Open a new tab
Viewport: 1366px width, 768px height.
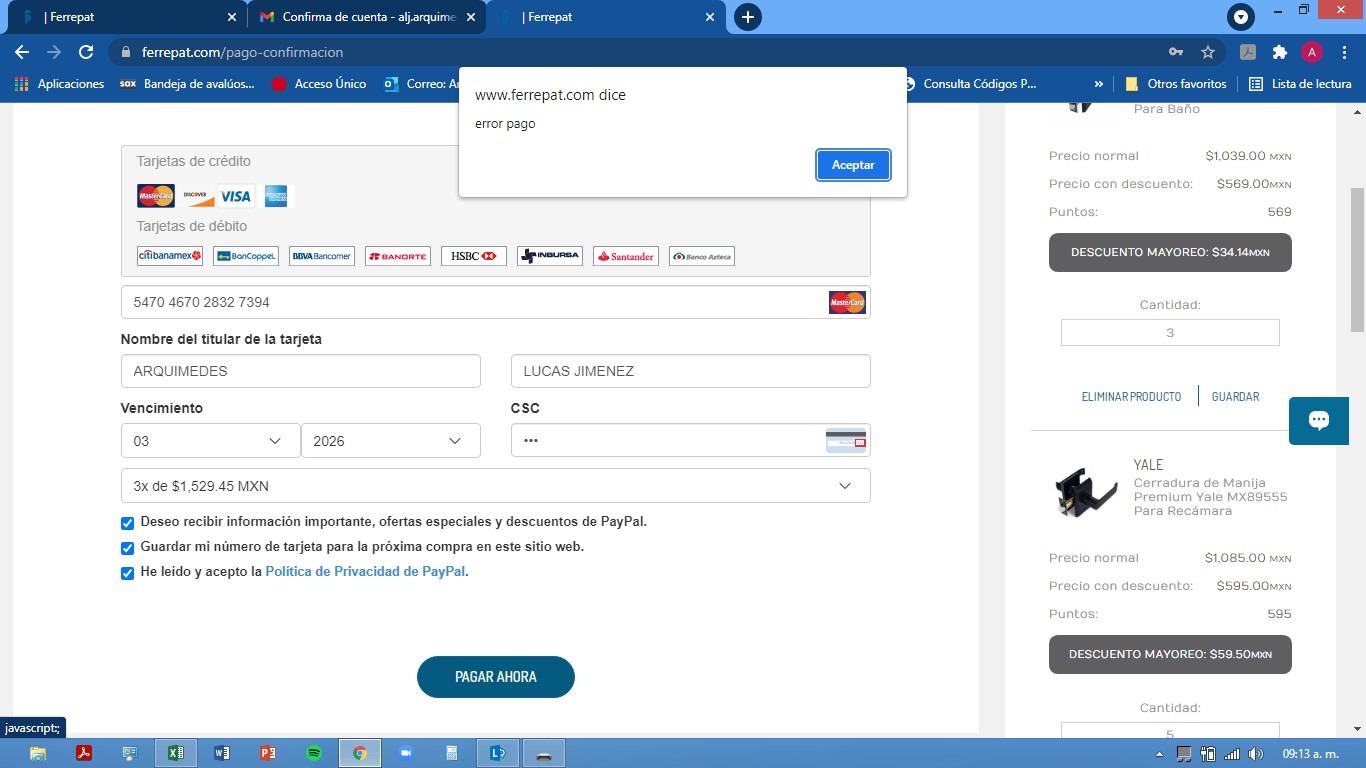[747, 17]
